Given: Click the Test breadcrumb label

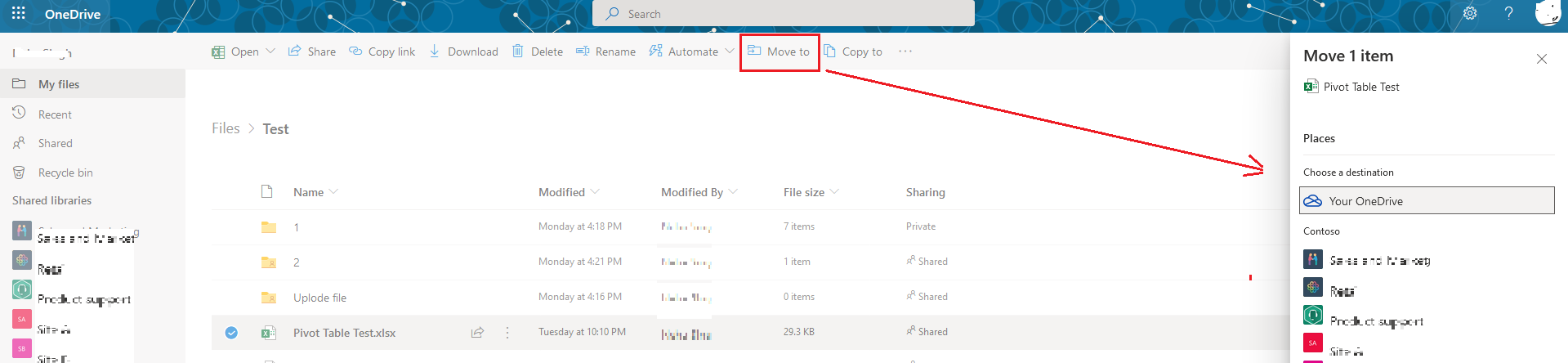Looking at the screenshot, I should (x=275, y=129).
